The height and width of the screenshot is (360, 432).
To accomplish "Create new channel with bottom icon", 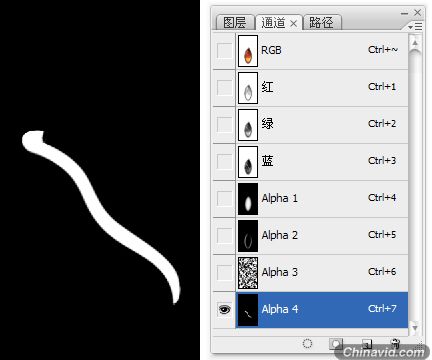I will 367,344.
